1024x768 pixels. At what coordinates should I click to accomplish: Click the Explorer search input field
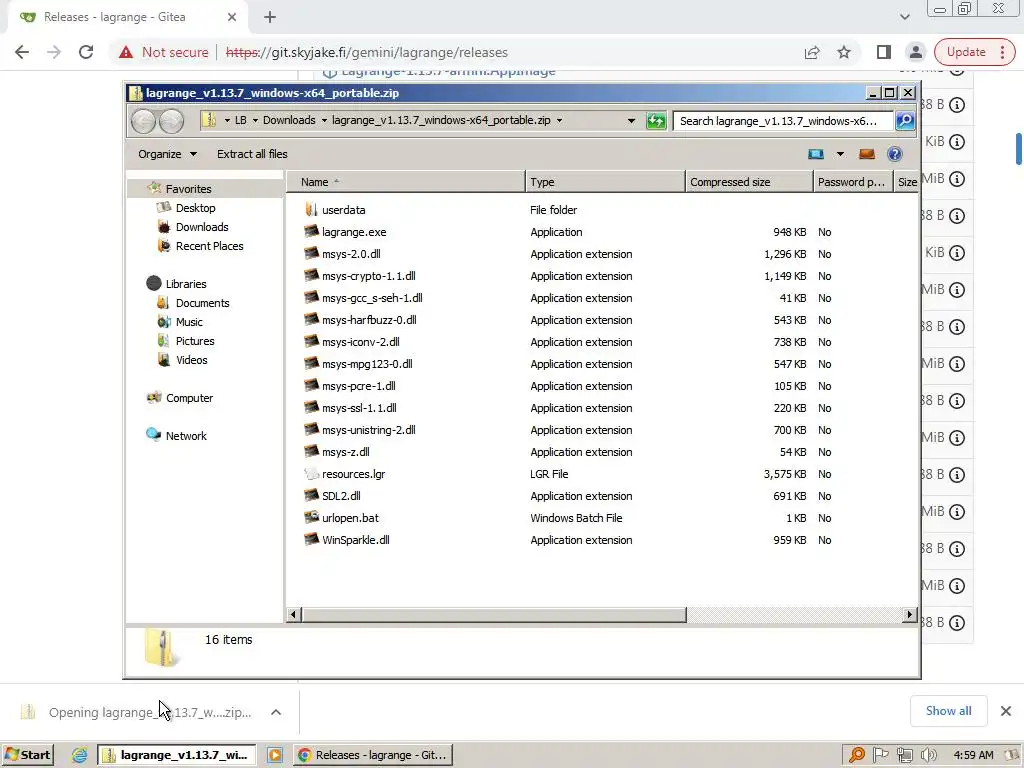click(783, 121)
